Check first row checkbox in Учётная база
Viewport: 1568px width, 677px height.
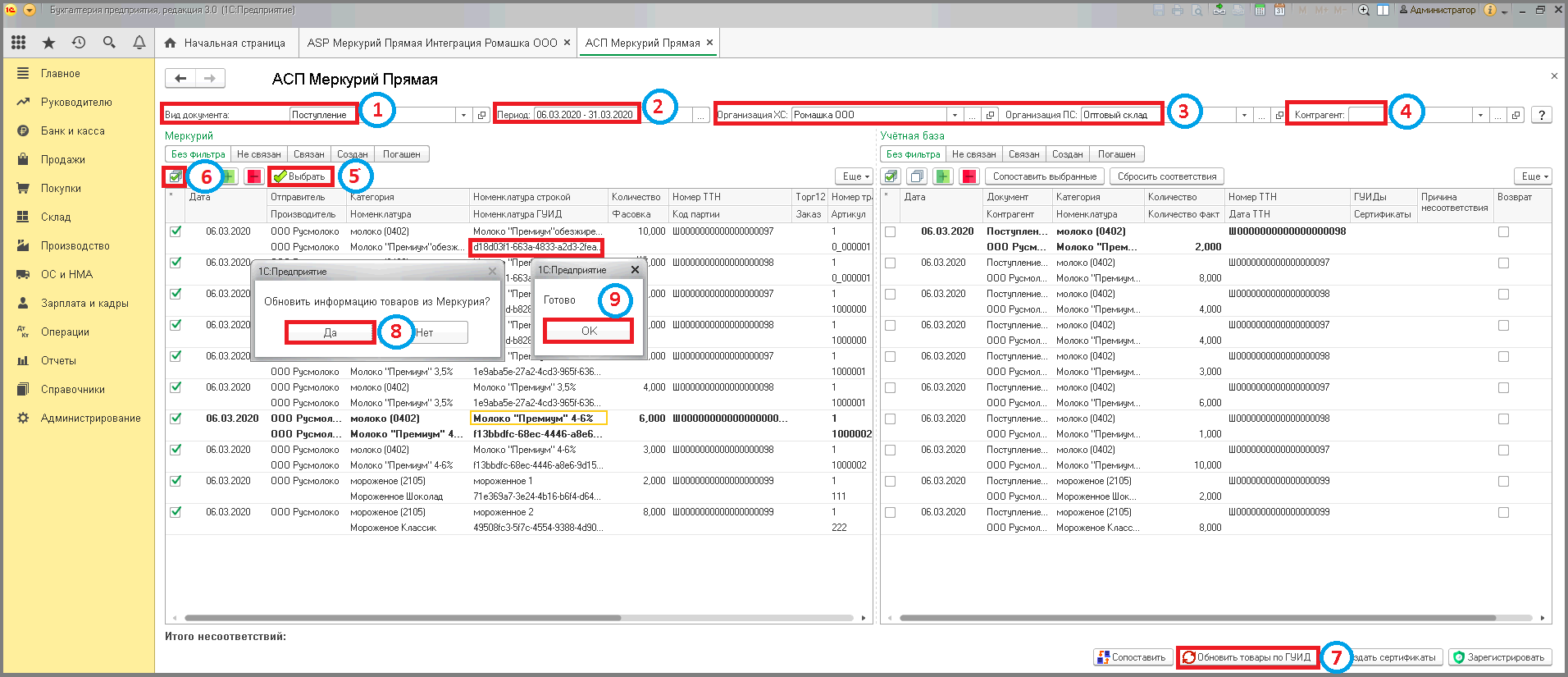click(x=891, y=231)
